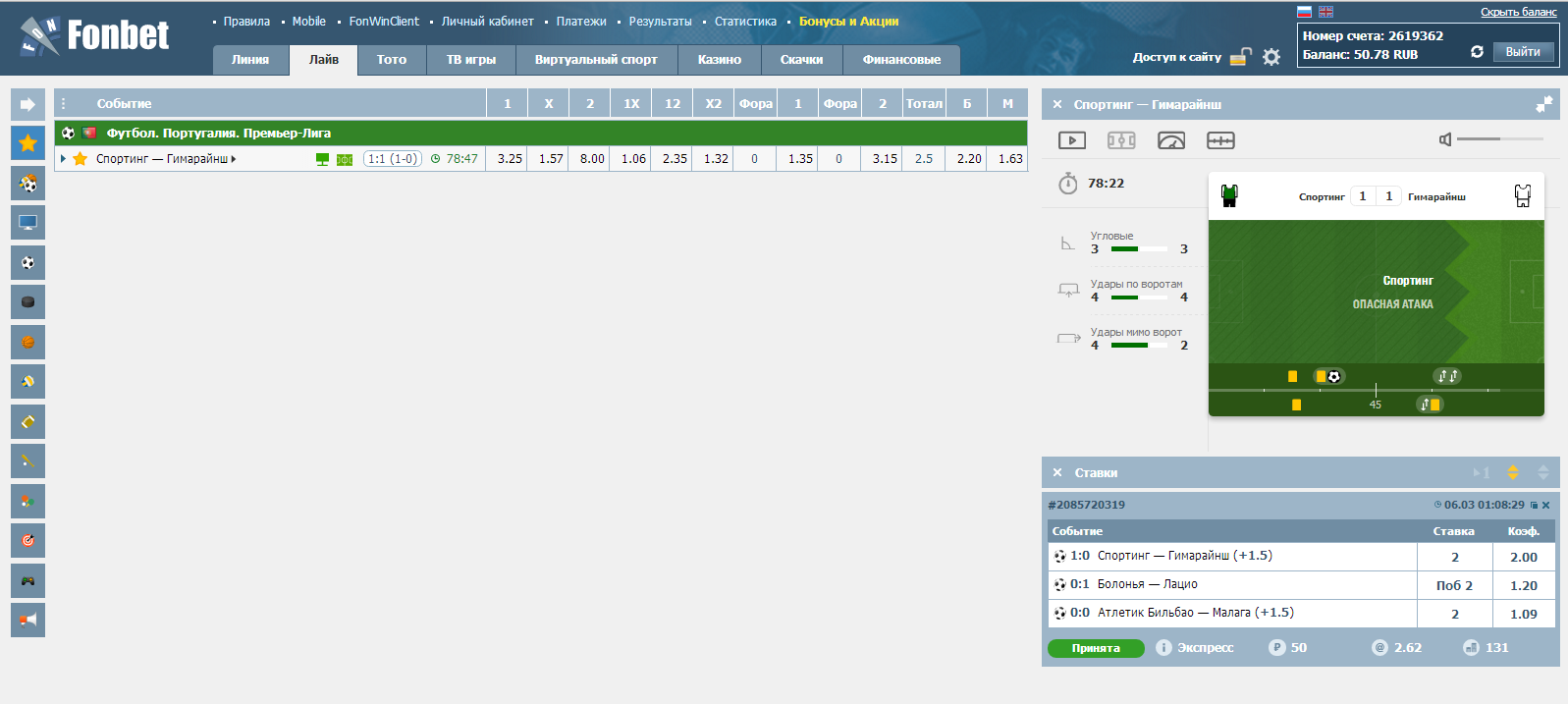
Task: Switch to the pitch animation view
Action: pyautogui.click(x=1121, y=140)
